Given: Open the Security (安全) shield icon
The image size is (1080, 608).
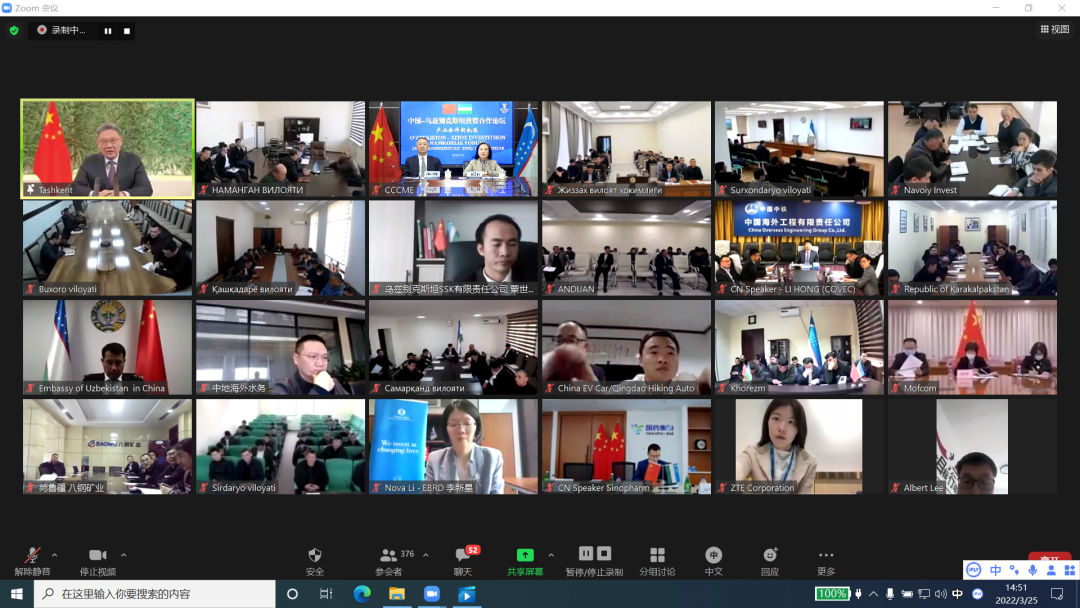Looking at the screenshot, I should (315, 555).
